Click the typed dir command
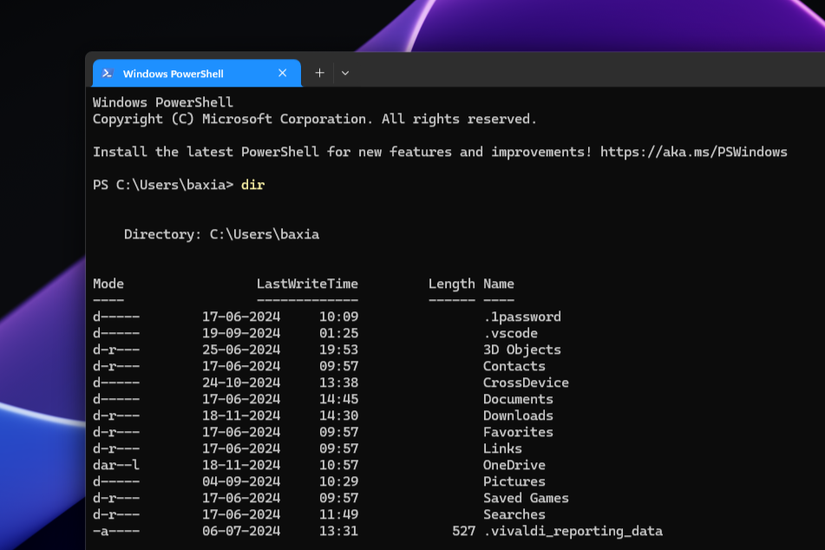The image size is (825, 550). pyautogui.click(x=252, y=185)
